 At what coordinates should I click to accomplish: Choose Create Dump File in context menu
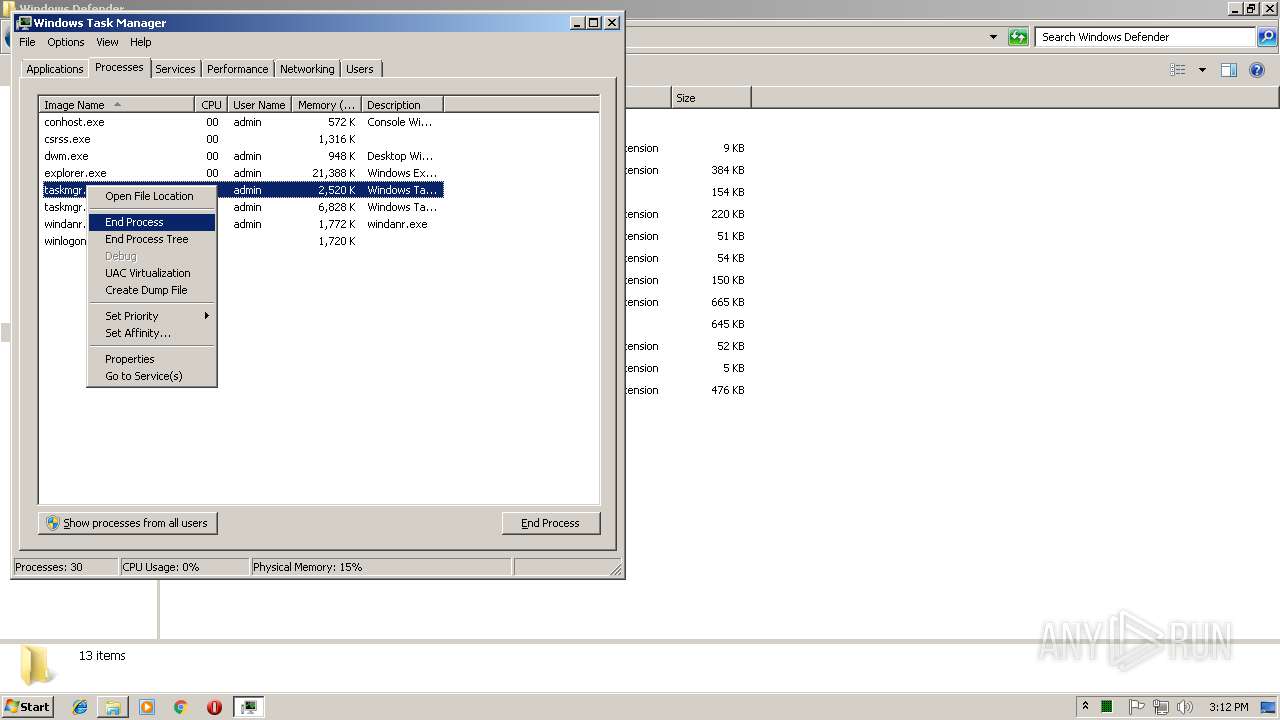(152, 290)
